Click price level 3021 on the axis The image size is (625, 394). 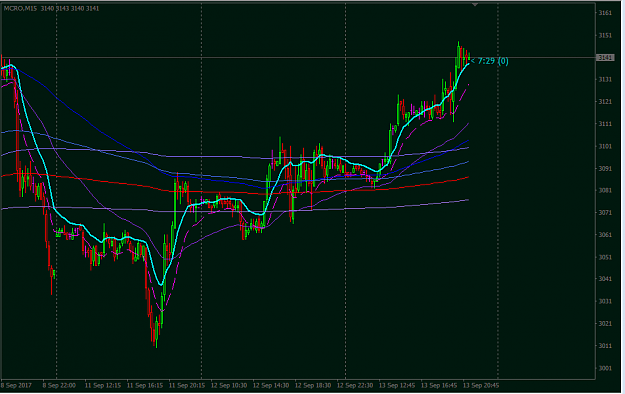tap(605, 324)
